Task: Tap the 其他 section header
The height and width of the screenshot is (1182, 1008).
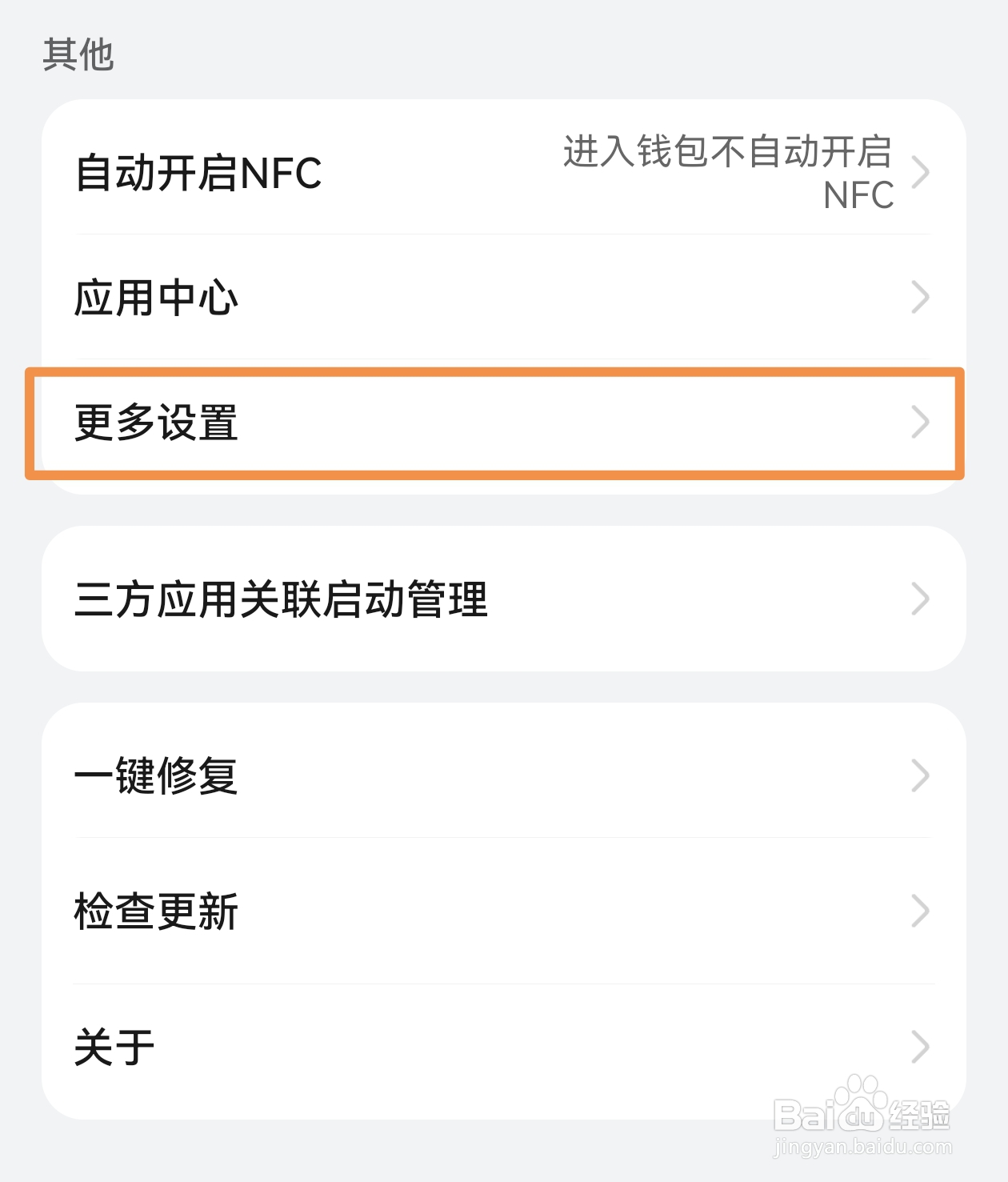Action: 78,54
